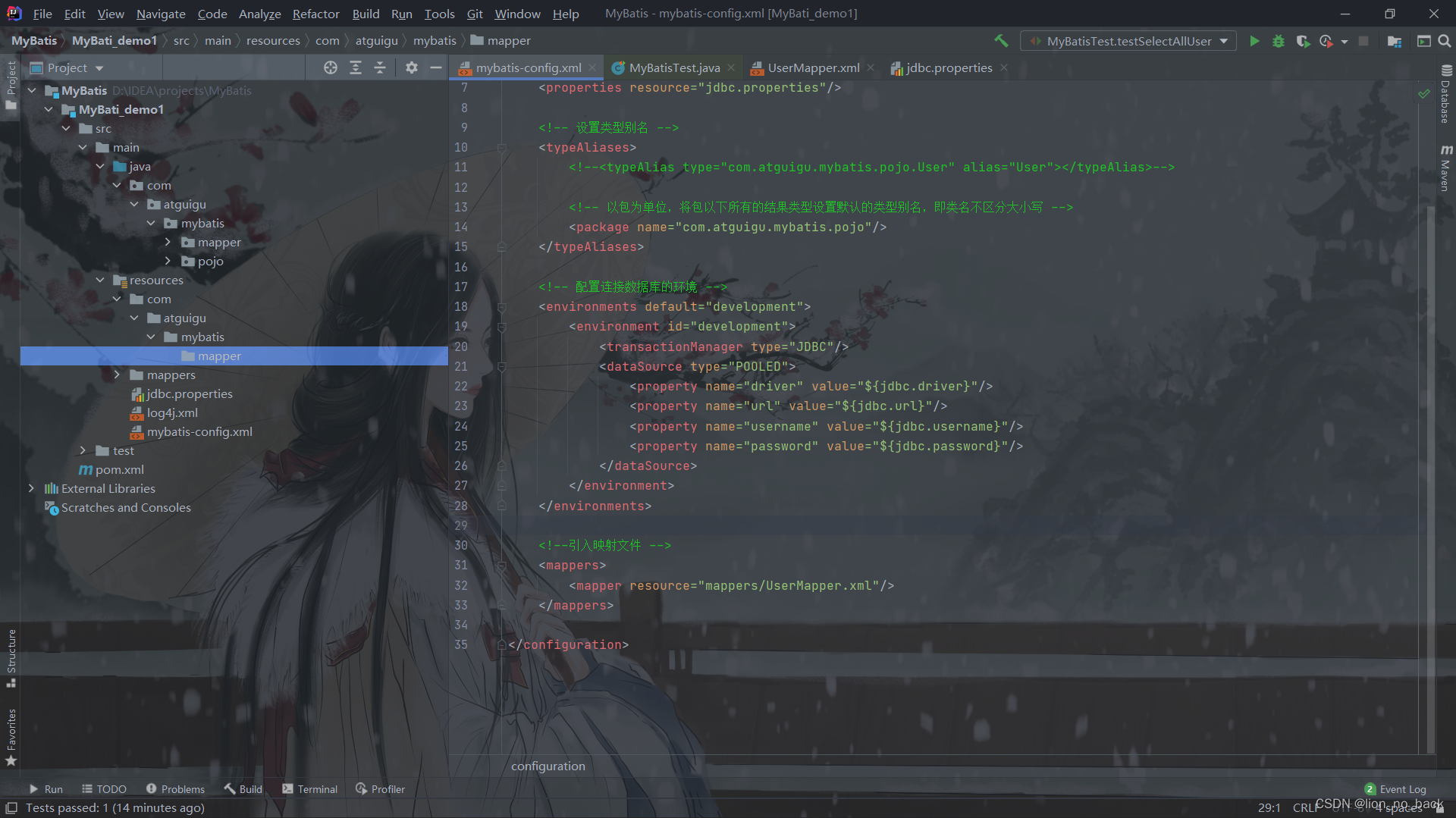Collapse the MyBati_demo1 module node
The height and width of the screenshot is (818, 1456).
pos(49,109)
